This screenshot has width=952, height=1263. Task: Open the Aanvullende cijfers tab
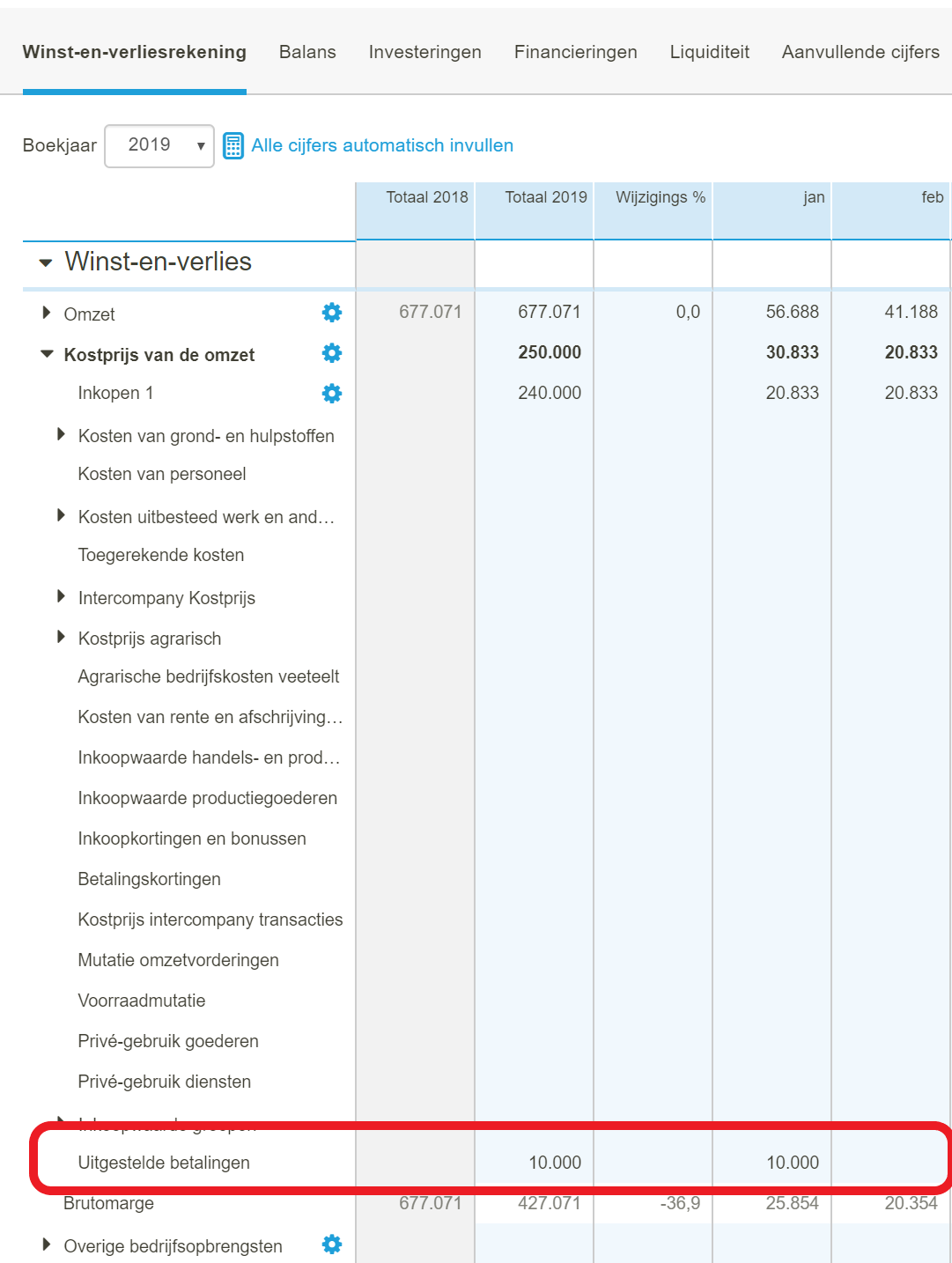tap(860, 52)
